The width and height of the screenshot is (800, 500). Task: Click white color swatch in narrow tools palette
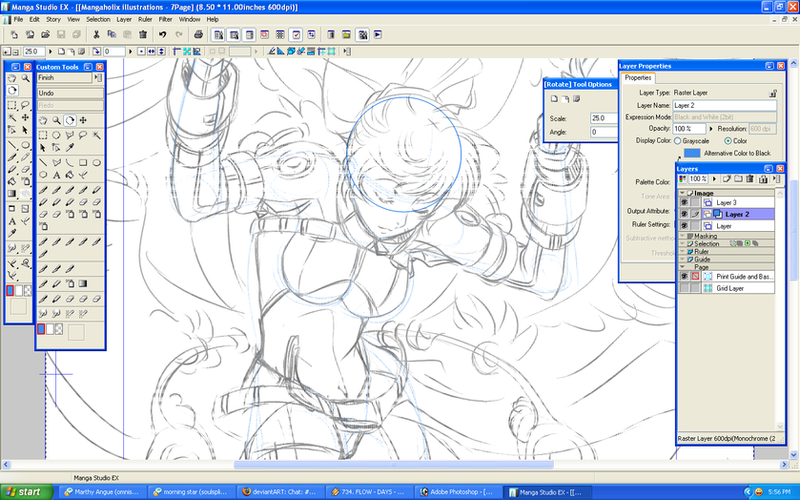(19, 291)
